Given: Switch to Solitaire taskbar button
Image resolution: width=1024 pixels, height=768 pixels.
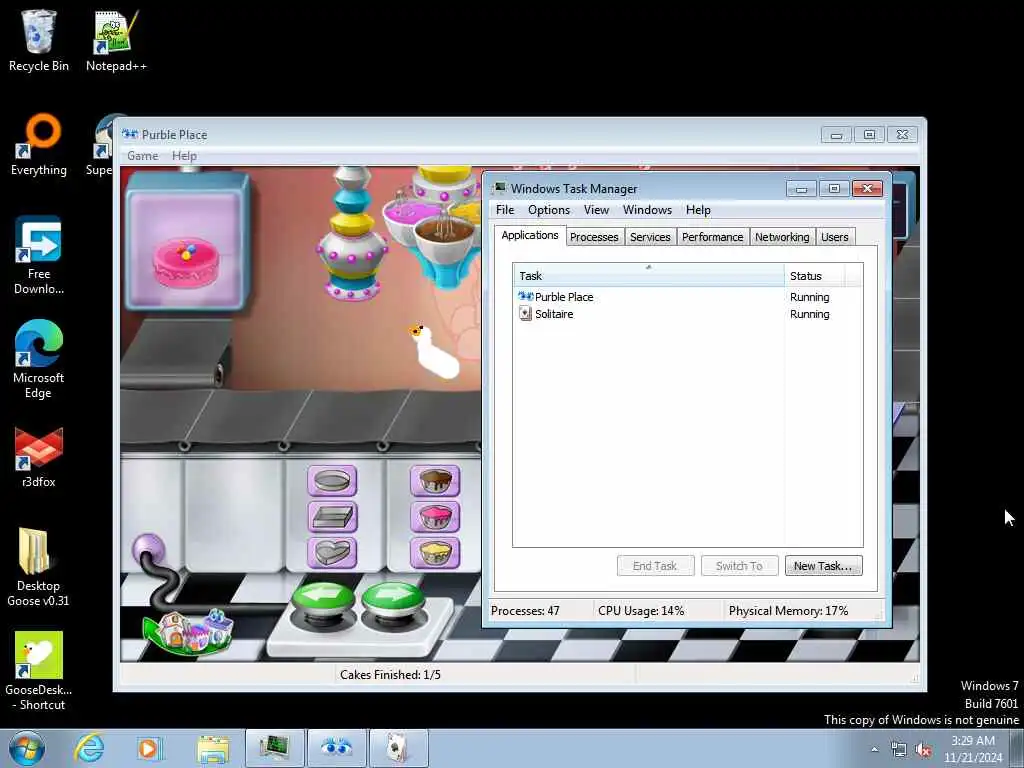Looking at the screenshot, I should pos(398,748).
